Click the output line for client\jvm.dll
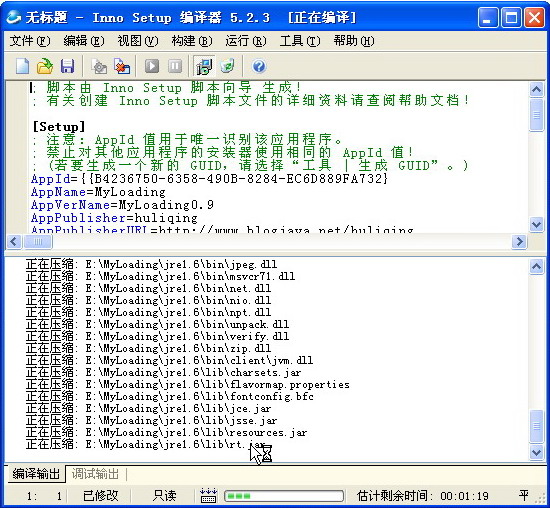 (169, 360)
